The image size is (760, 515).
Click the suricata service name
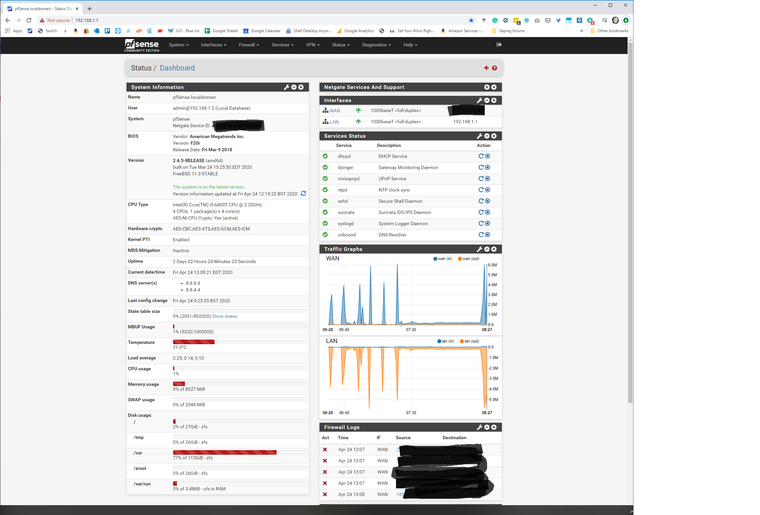(346, 212)
